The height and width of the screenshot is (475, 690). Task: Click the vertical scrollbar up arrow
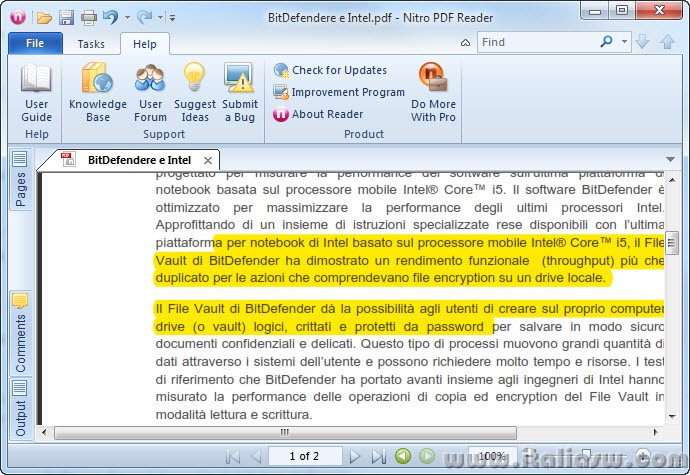[672, 180]
